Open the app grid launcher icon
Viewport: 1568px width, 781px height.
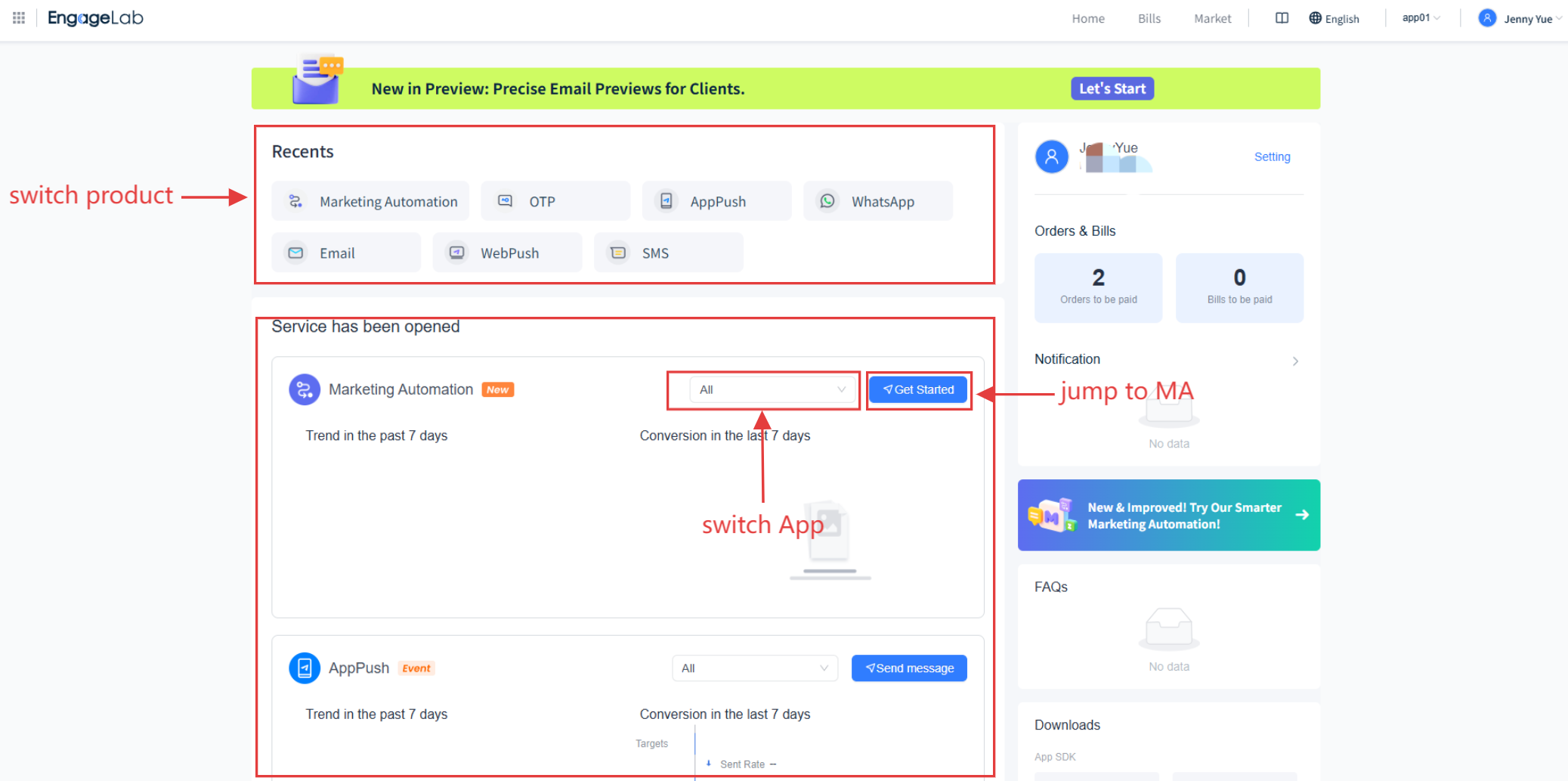pos(19,18)
